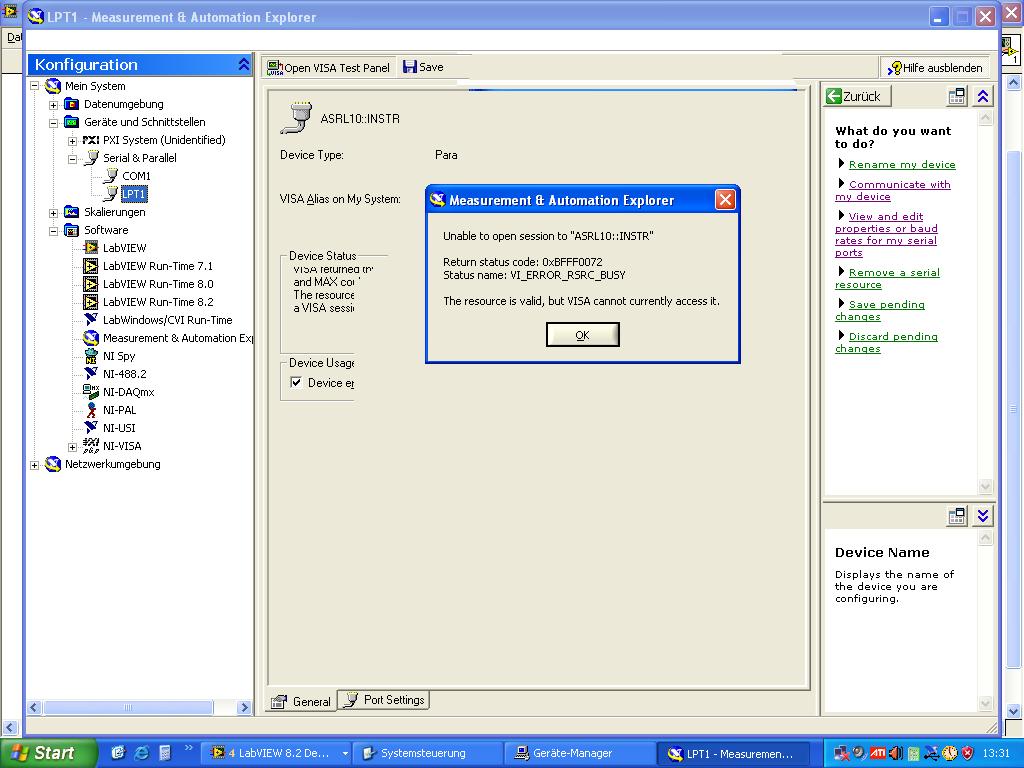Select the NI-VISA icon
Screen dimensions: 1024x768
(x=91, y=445)
